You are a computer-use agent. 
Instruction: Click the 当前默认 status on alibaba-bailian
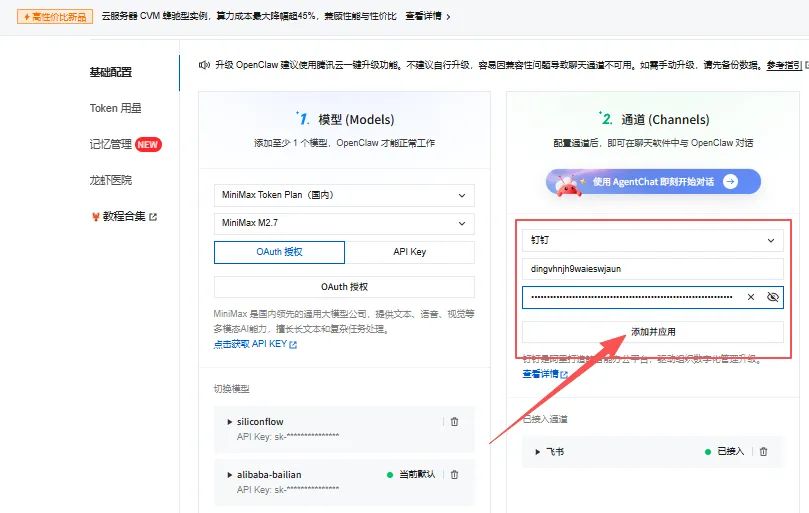click(x=411, y=475)
